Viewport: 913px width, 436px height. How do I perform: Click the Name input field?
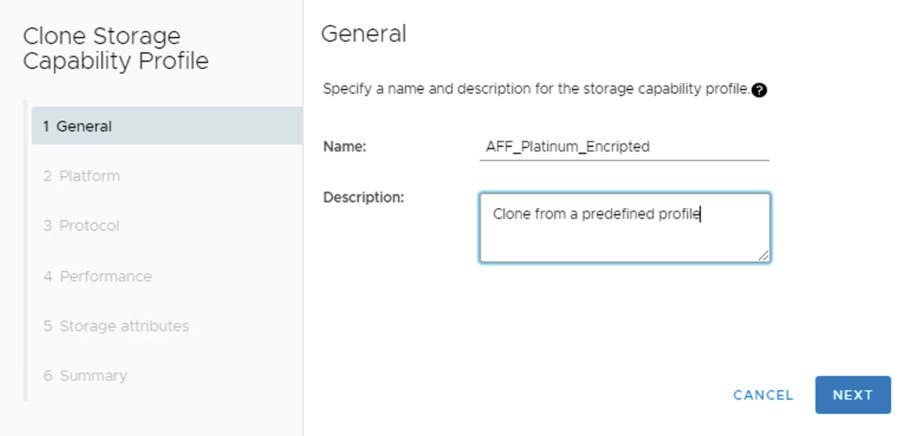click(x=624, y=147)
